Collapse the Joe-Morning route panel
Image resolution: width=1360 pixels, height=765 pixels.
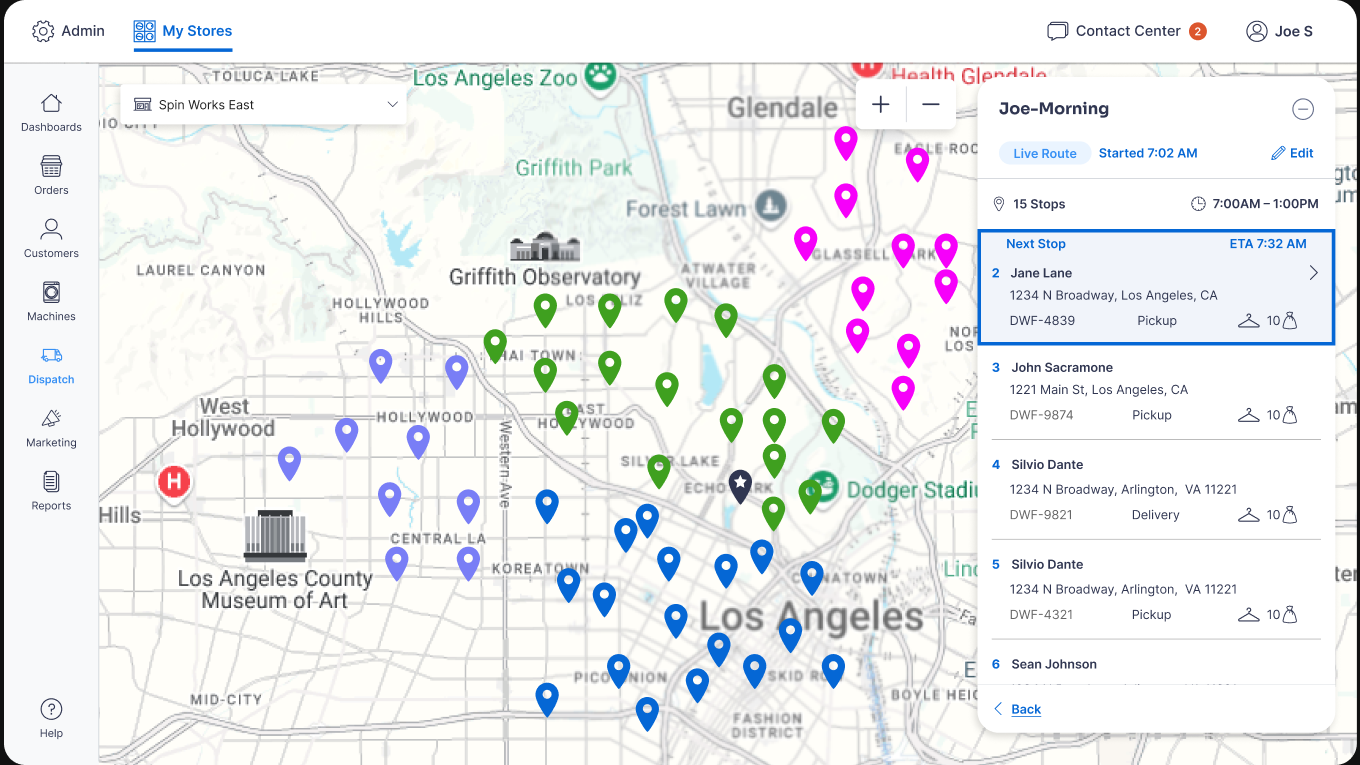tap(1302, 109)
